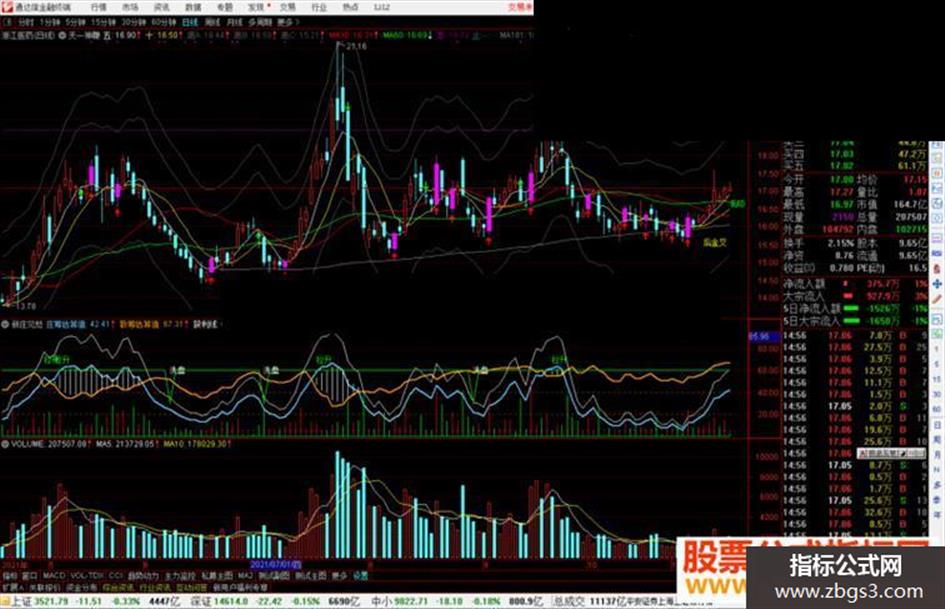Open the 资金分布 tab
This screenshot has width=945, height=609.
[x=81, y=587]
